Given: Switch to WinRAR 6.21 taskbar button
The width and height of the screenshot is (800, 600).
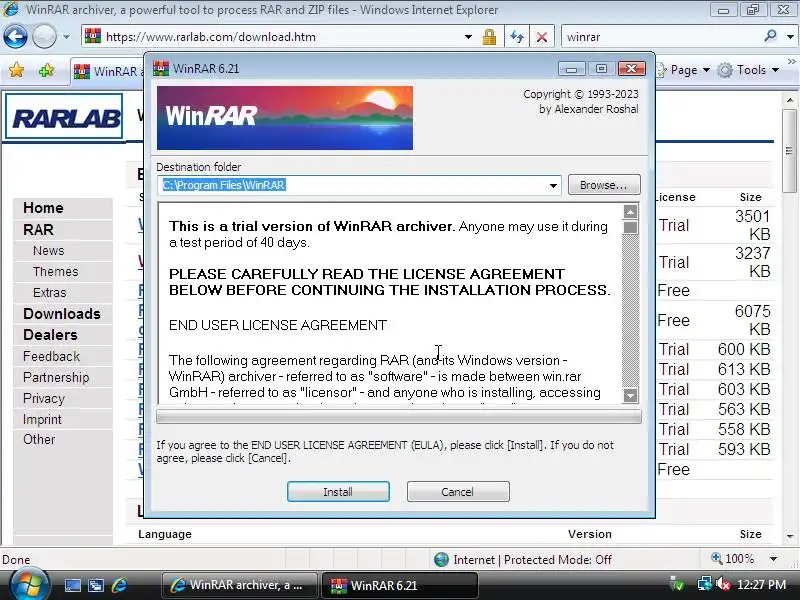Looking at the screenshot, I should [399, 585].
